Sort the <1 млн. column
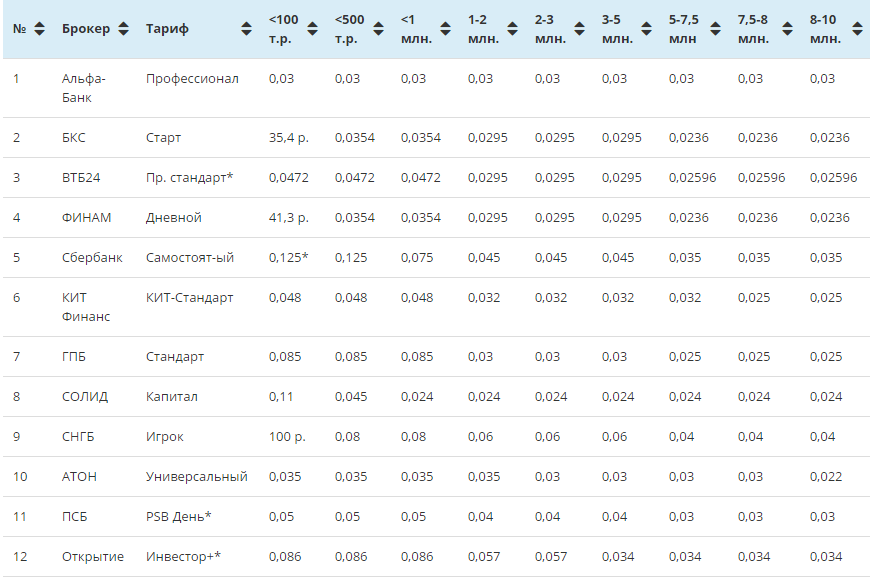This screenshot has width=871, height=577. [445, 29]
